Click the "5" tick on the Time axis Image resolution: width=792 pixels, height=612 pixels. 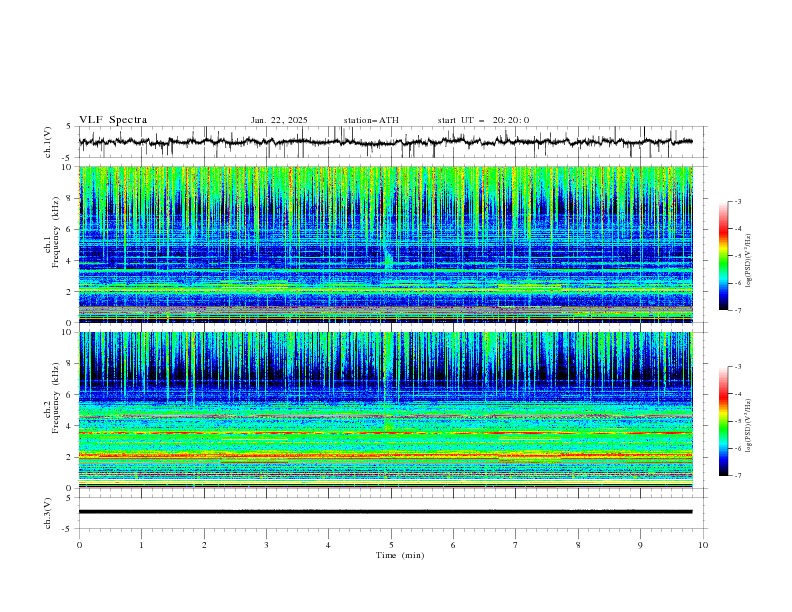[x=391, y=545]
